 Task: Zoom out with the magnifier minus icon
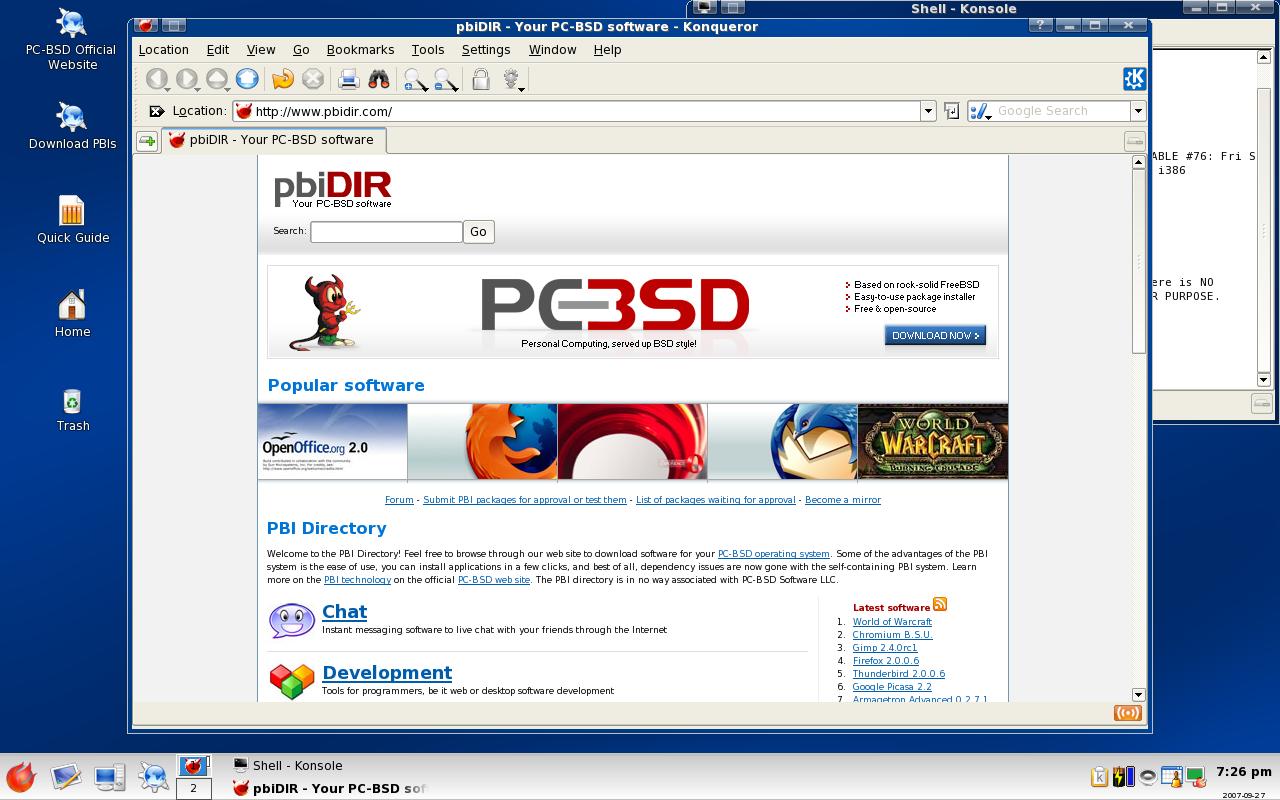pos(446,80)
